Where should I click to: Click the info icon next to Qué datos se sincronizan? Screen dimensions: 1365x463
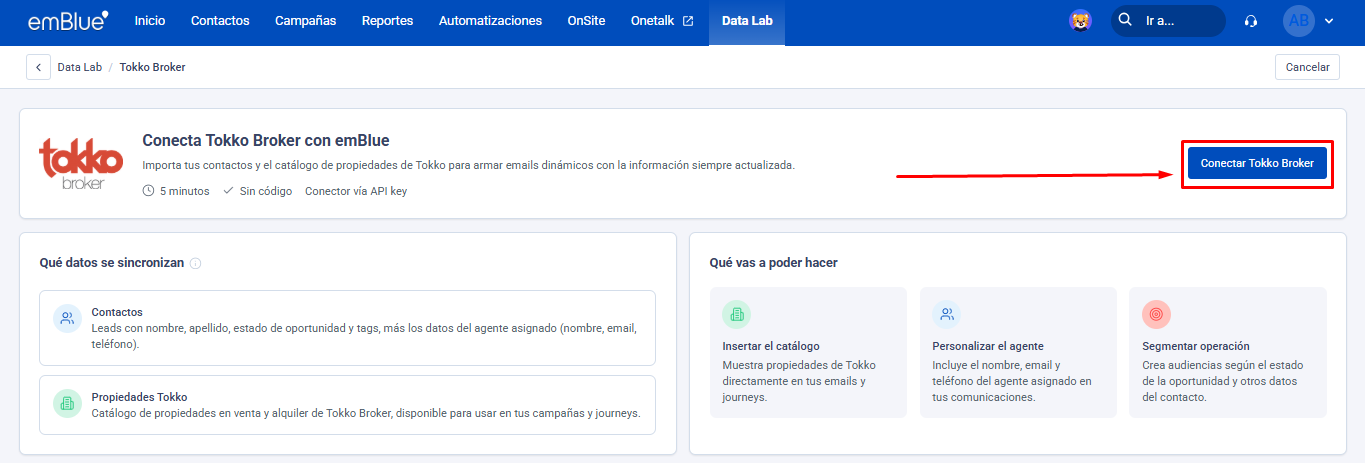195,263
